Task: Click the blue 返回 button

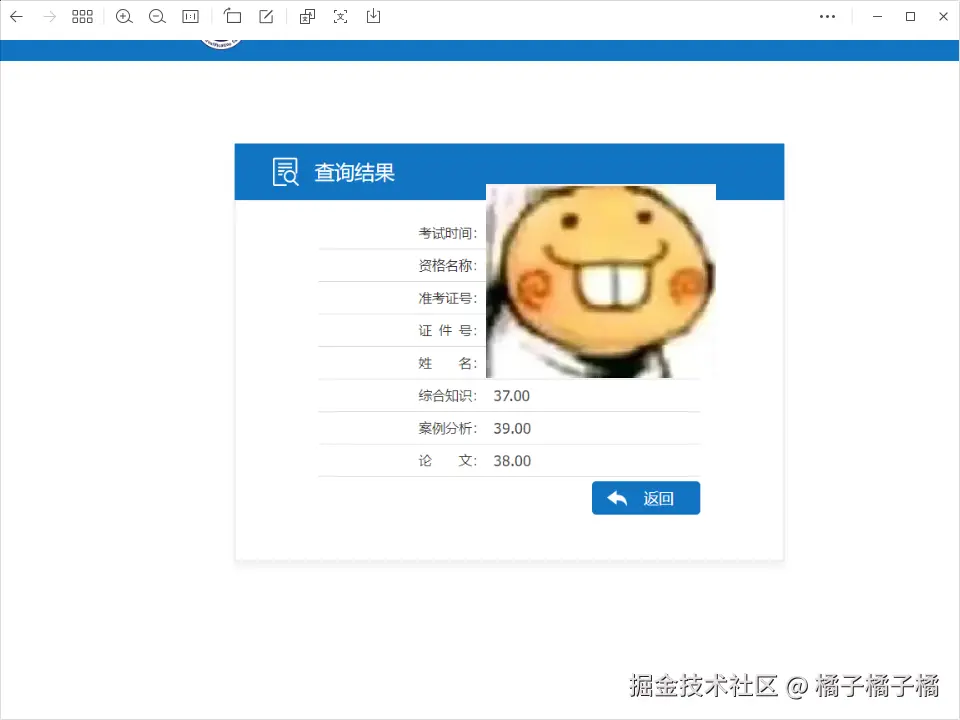Action: [645, 497]
